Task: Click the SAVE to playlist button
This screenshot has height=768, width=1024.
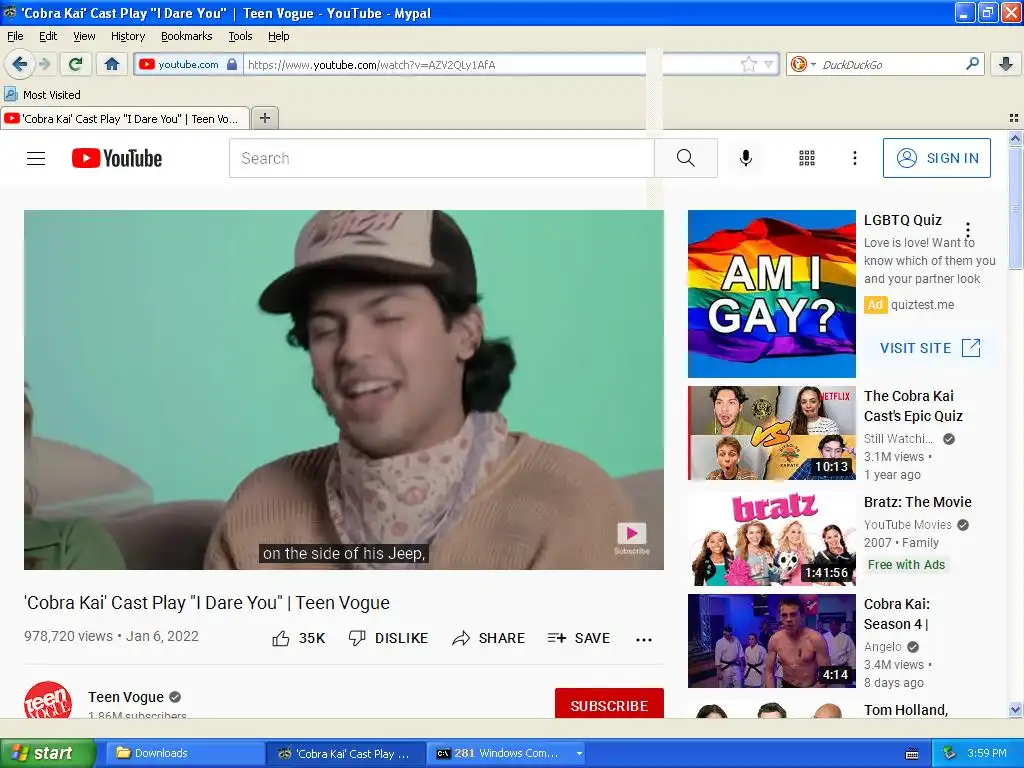Action: [x=579, y=638]
